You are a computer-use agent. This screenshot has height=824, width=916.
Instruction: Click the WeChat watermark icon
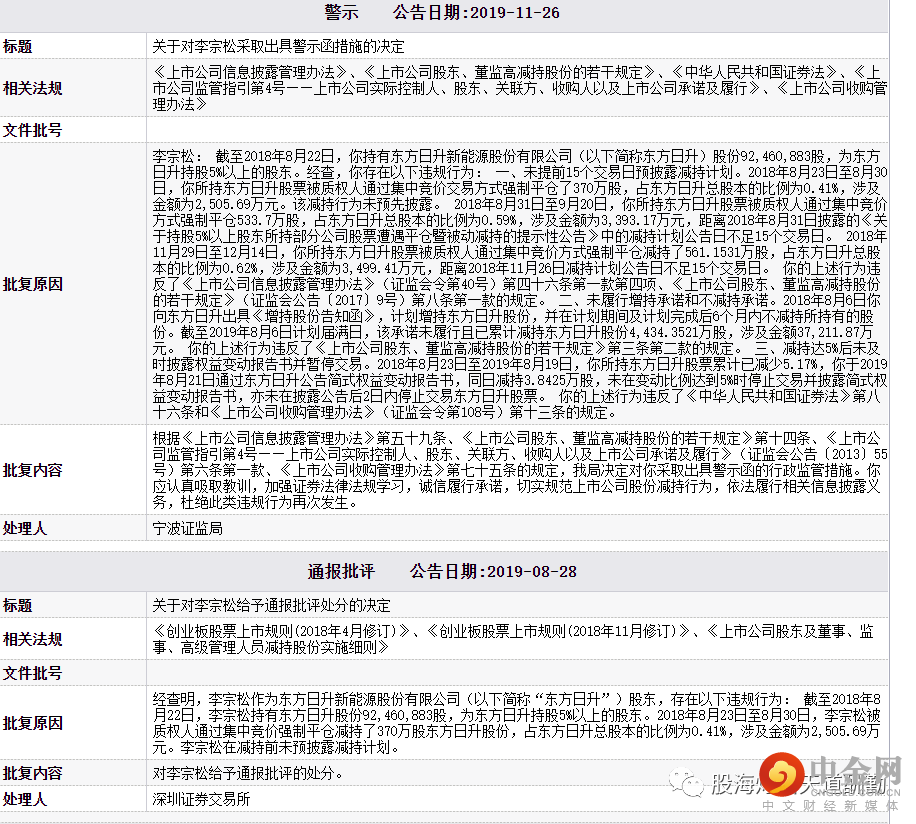coord(689,782)
